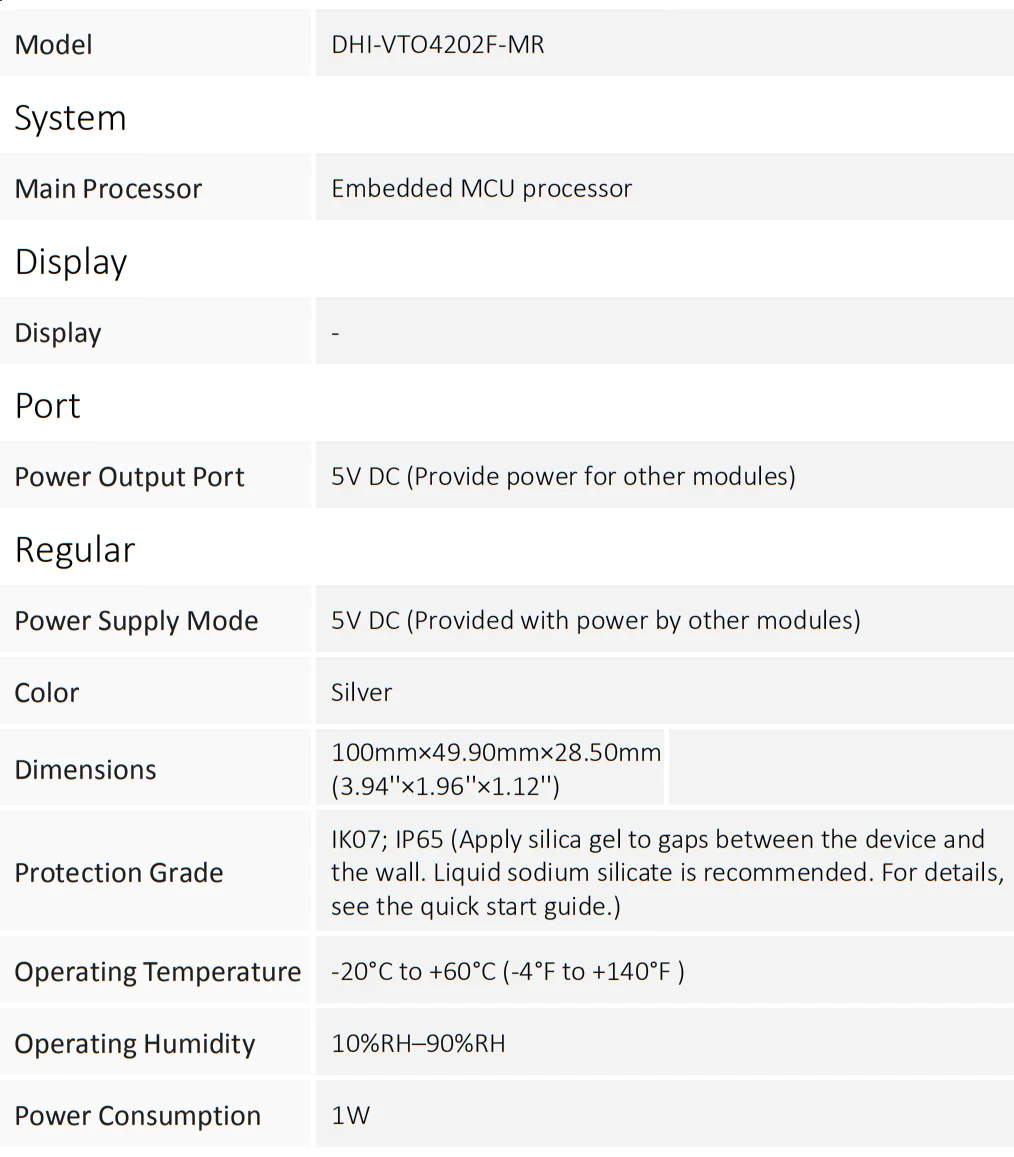
Task: Click the Operating Temperature range value
Action: [508, 972]
